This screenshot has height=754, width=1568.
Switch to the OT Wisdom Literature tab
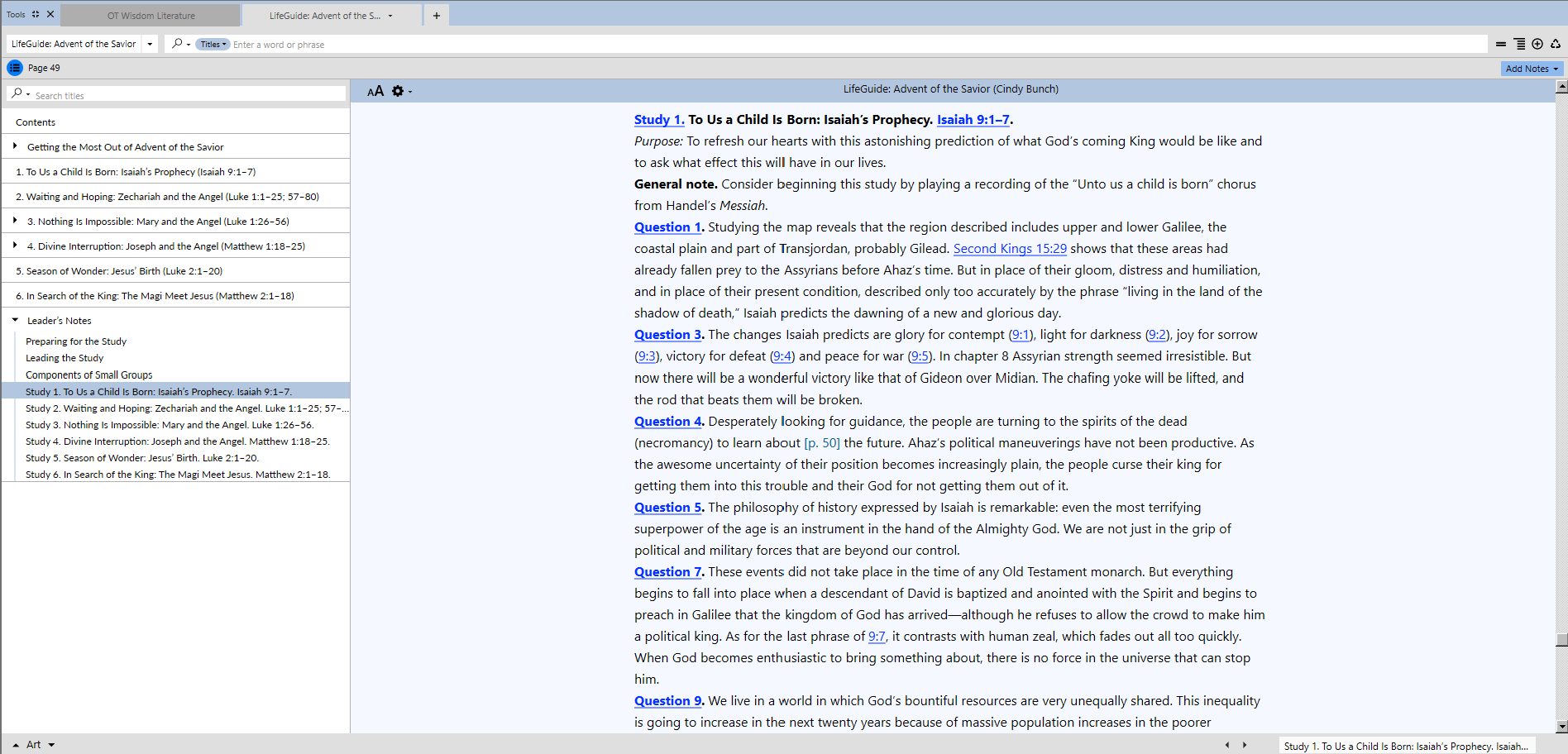[x=151, y=16]
